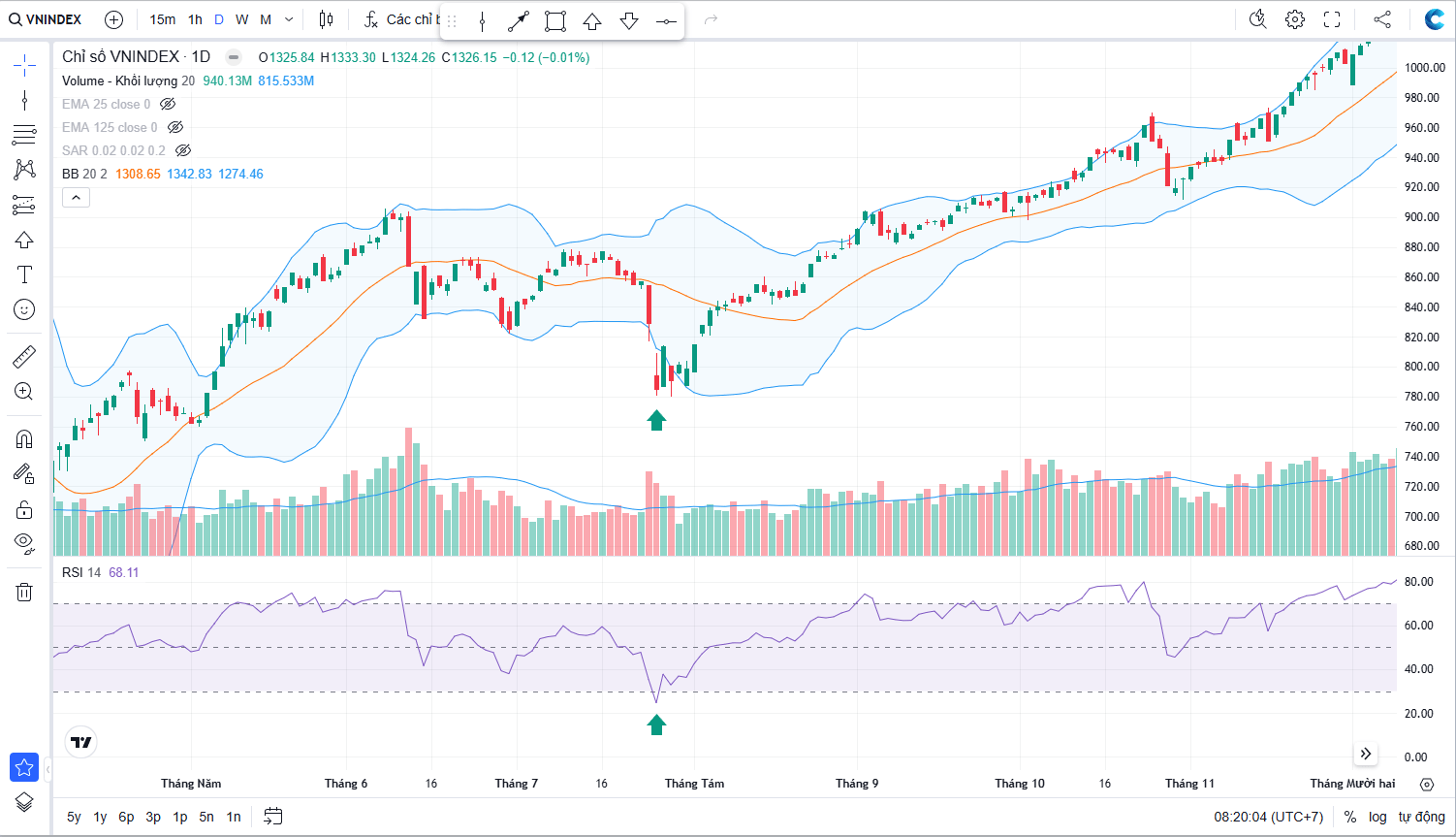Select the ruler measure tool

click(x=24, y=357)
